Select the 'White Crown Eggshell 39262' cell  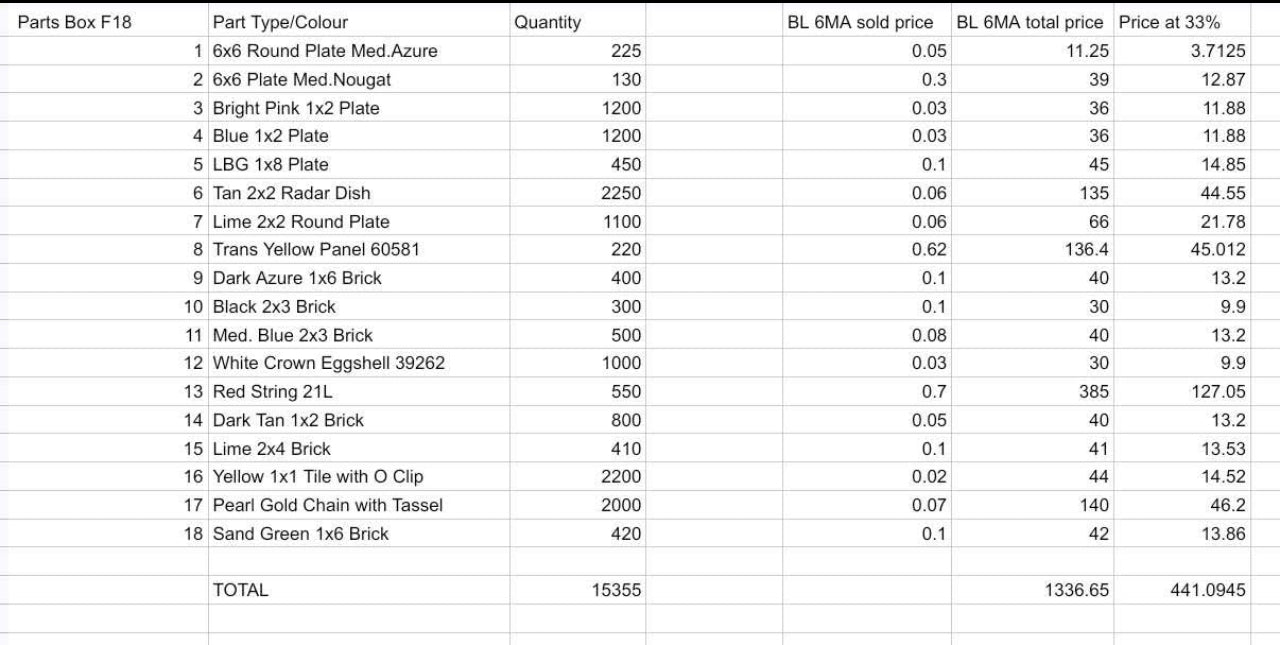(x=359, y=363)
